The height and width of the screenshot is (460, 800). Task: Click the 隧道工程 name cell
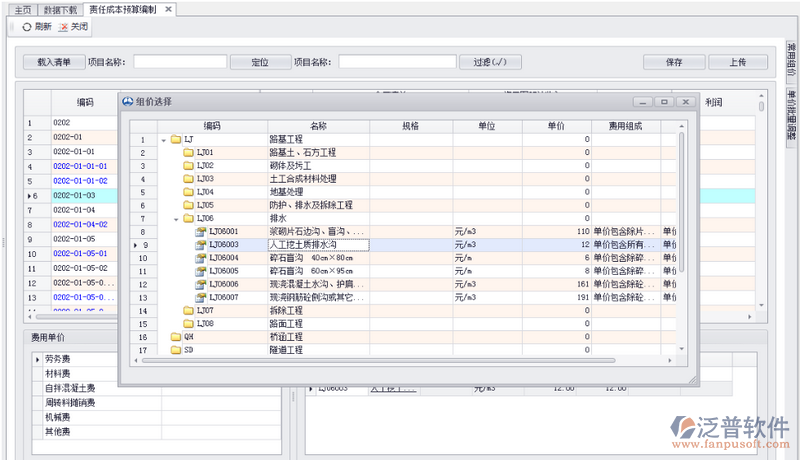[x=318, y=350]
